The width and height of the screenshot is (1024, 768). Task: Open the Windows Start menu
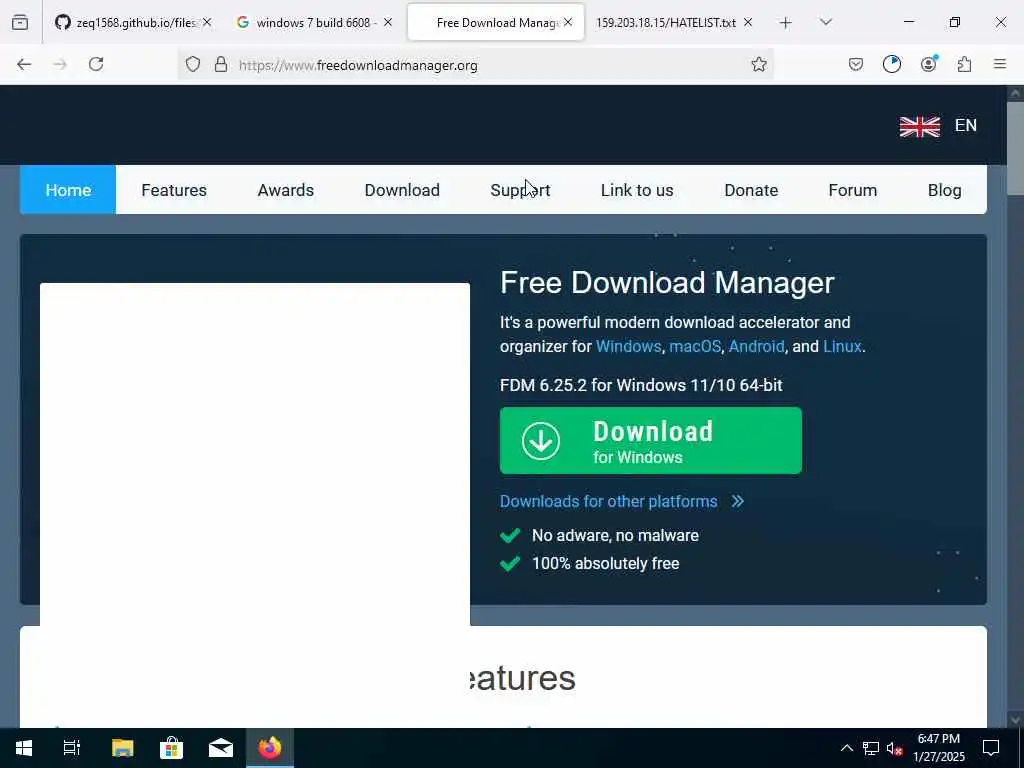point(24,748)
